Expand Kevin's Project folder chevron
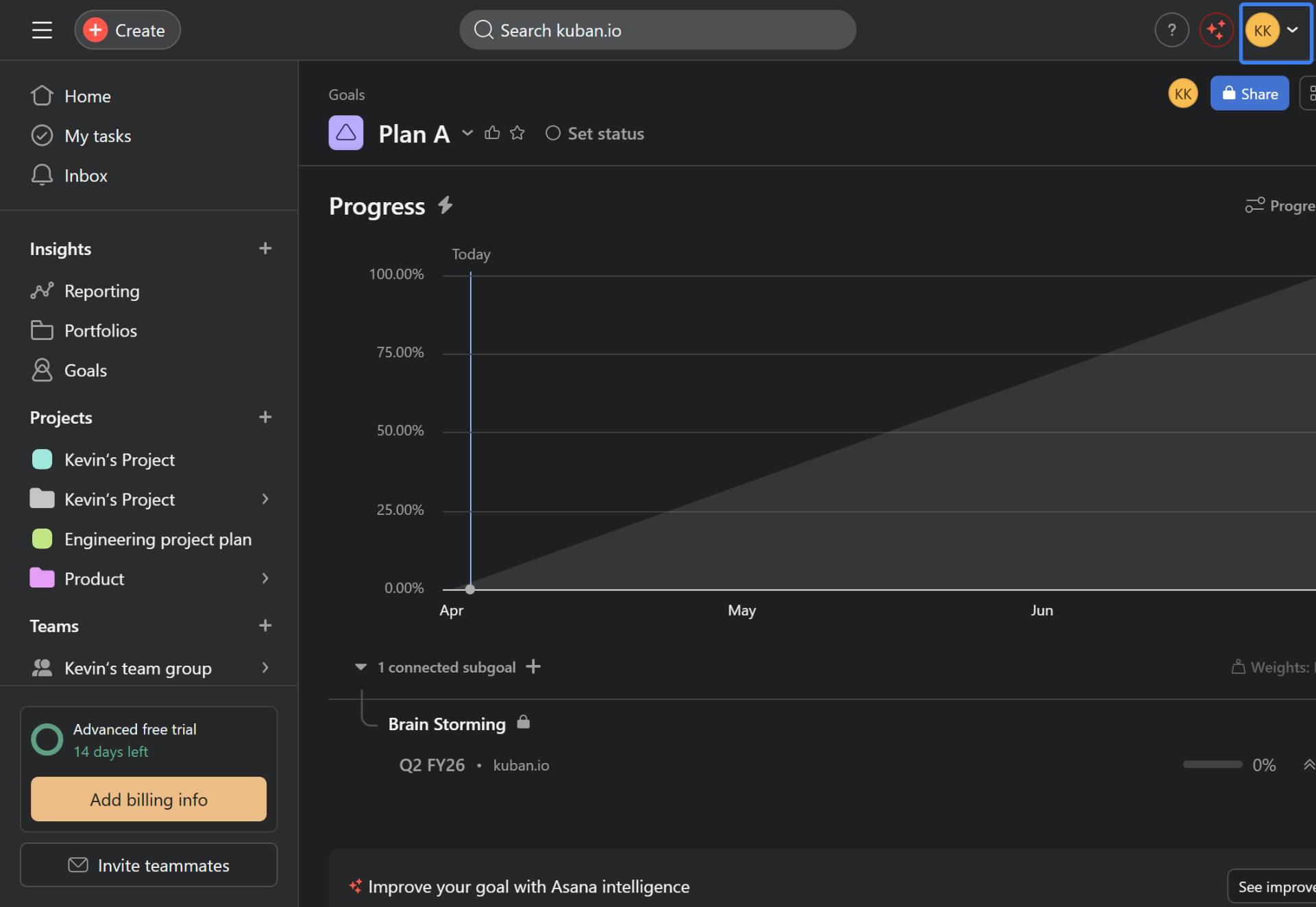 (x=265, y=499)
